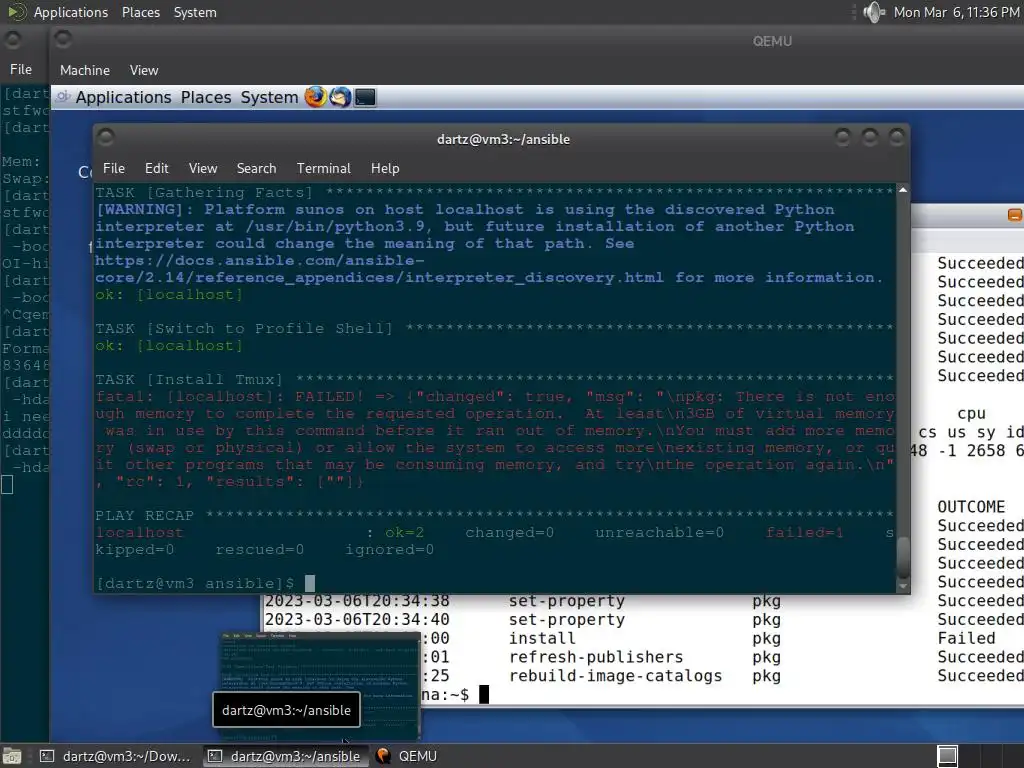The height and width of the screenshot is (768, 1024).
Task: Open the host Applications menu
Action: click(x=71, y=12)
